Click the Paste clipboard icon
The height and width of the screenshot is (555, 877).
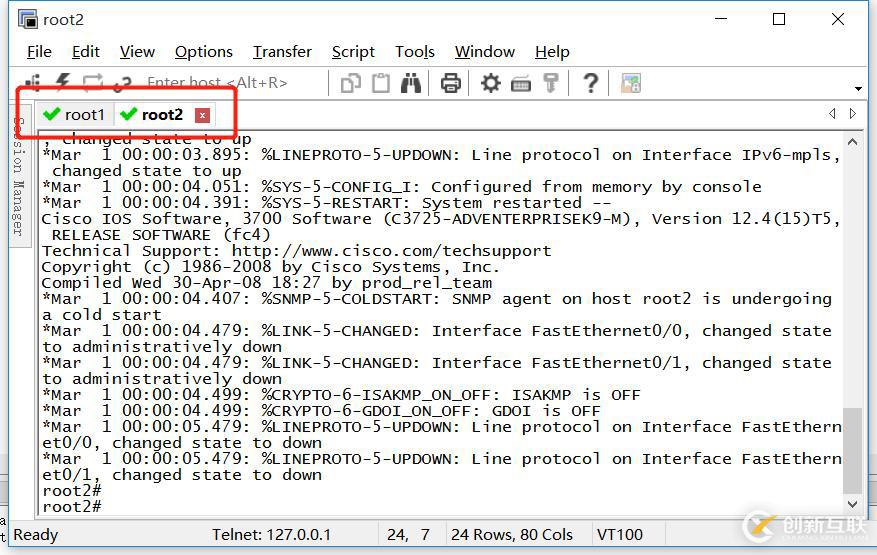[x=381, y=83]
